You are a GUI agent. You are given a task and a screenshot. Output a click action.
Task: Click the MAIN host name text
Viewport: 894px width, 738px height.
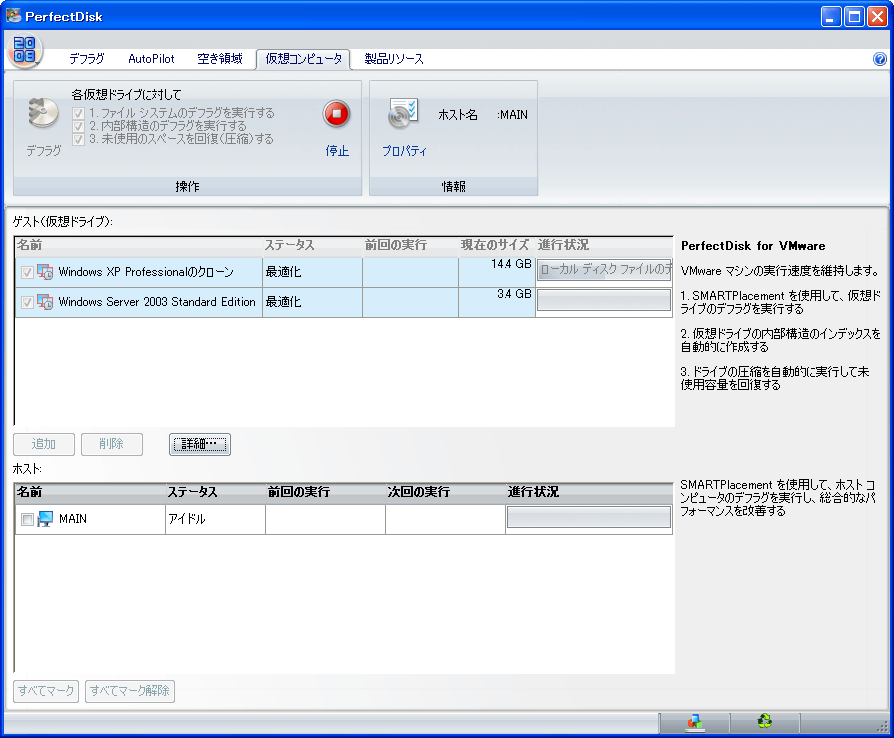click(73, 519)
